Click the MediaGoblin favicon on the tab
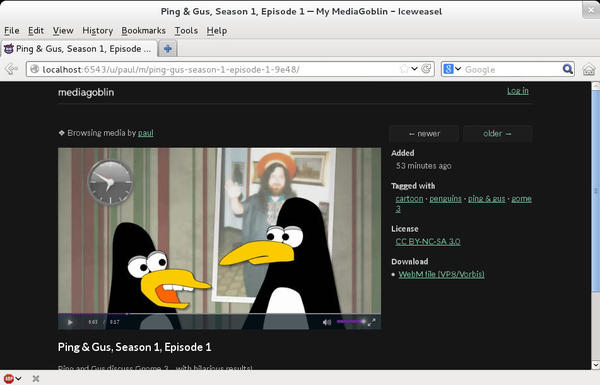Screen dimensions: 600x385 [x=8, y=49]
